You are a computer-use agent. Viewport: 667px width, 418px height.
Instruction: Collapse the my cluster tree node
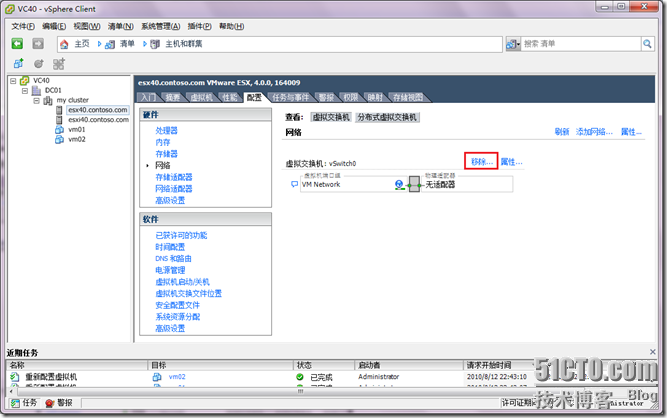pos(37,100)
